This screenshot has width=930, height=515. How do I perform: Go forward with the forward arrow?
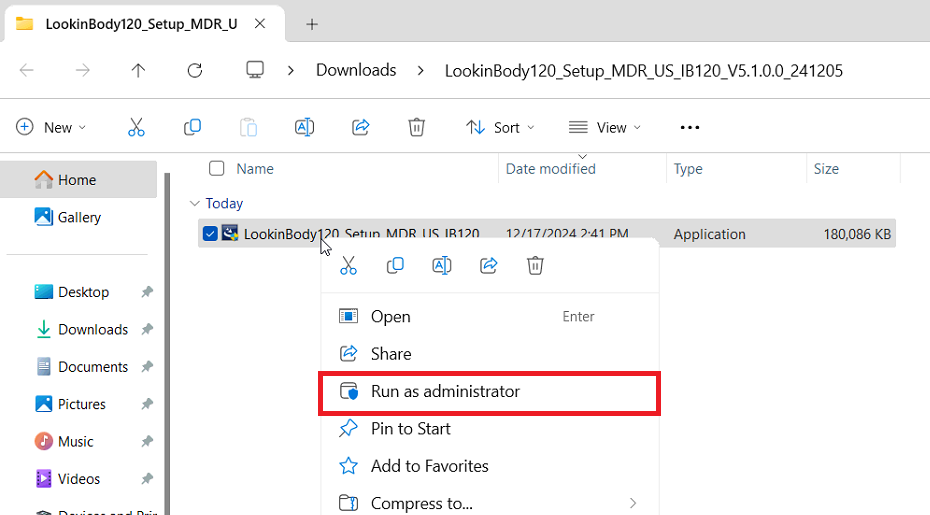click(x=82, y=71)
